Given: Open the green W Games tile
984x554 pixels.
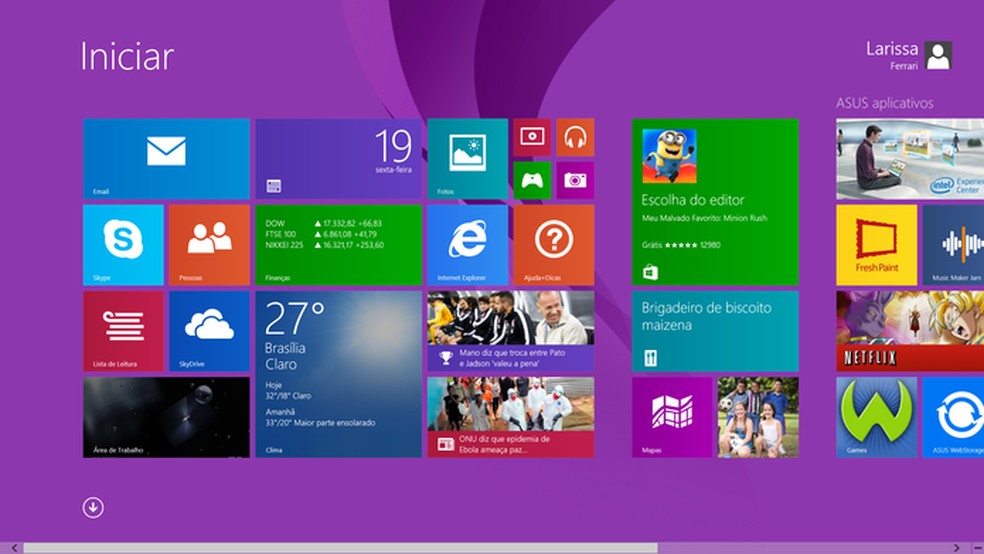Looking at the screenshot, I should click(x=876, y=417).
